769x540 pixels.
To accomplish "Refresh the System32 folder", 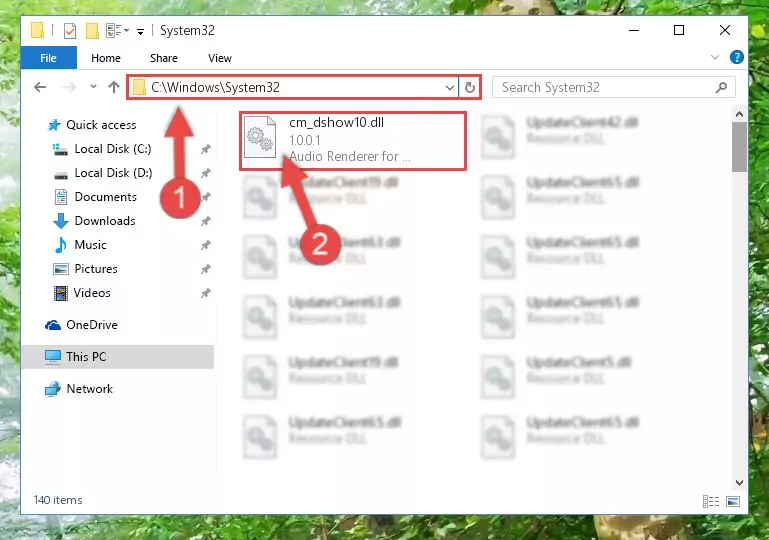I will [x=470, y=88].
